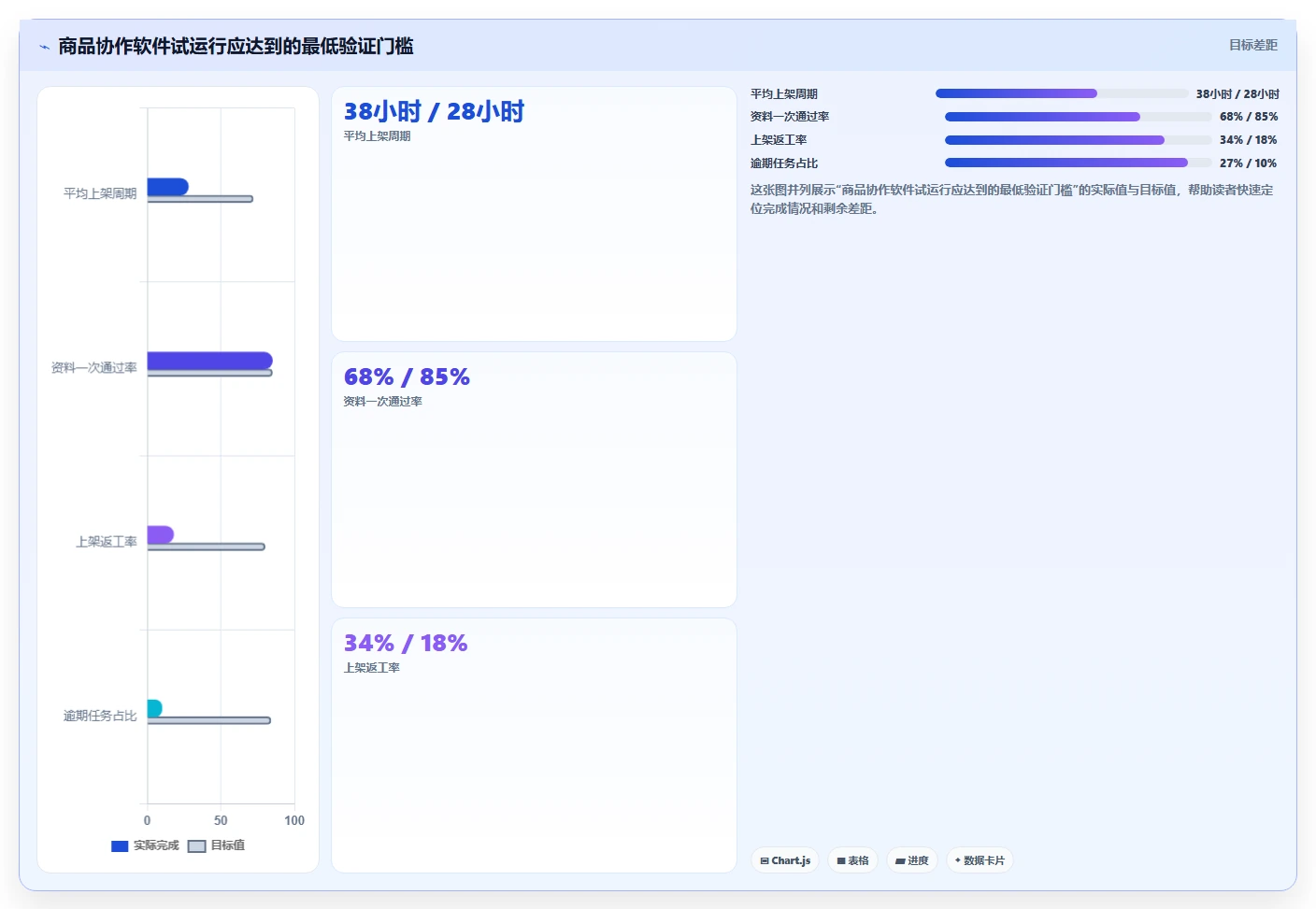Click the violet 上架返工率 actual bar in chart
The height and width of the screenshot is (909, 1316).
(x=161, y=534)
